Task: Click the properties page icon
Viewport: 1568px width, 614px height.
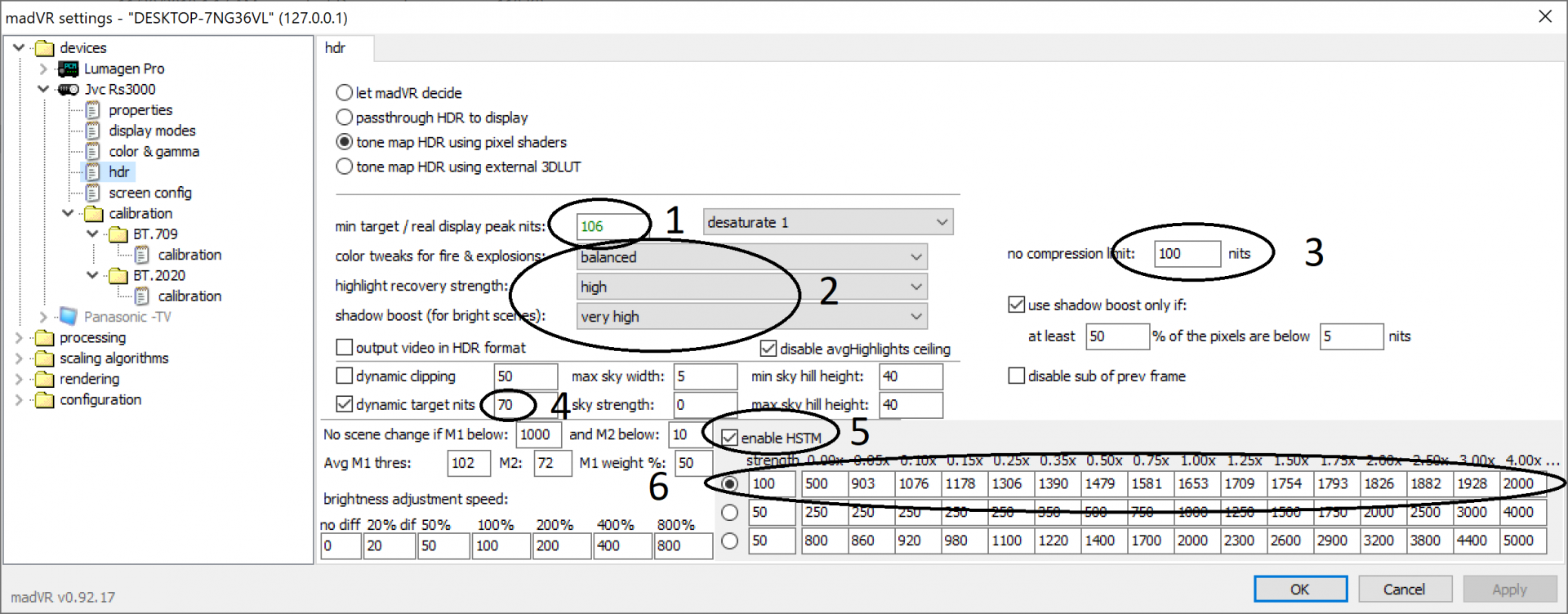Action: (x=93, y=110)
